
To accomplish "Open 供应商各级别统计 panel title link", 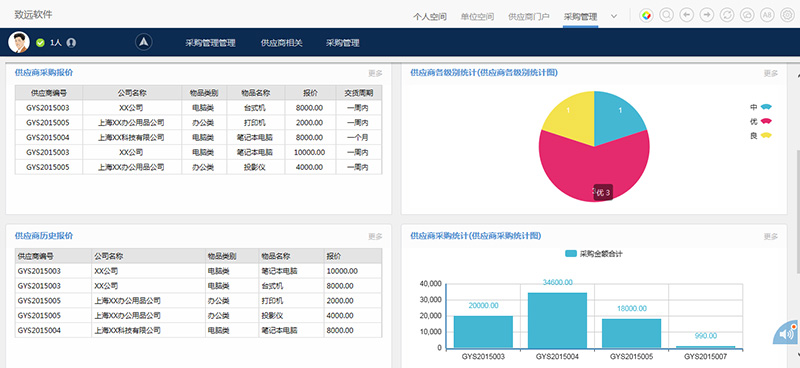I will pos(484,72).
